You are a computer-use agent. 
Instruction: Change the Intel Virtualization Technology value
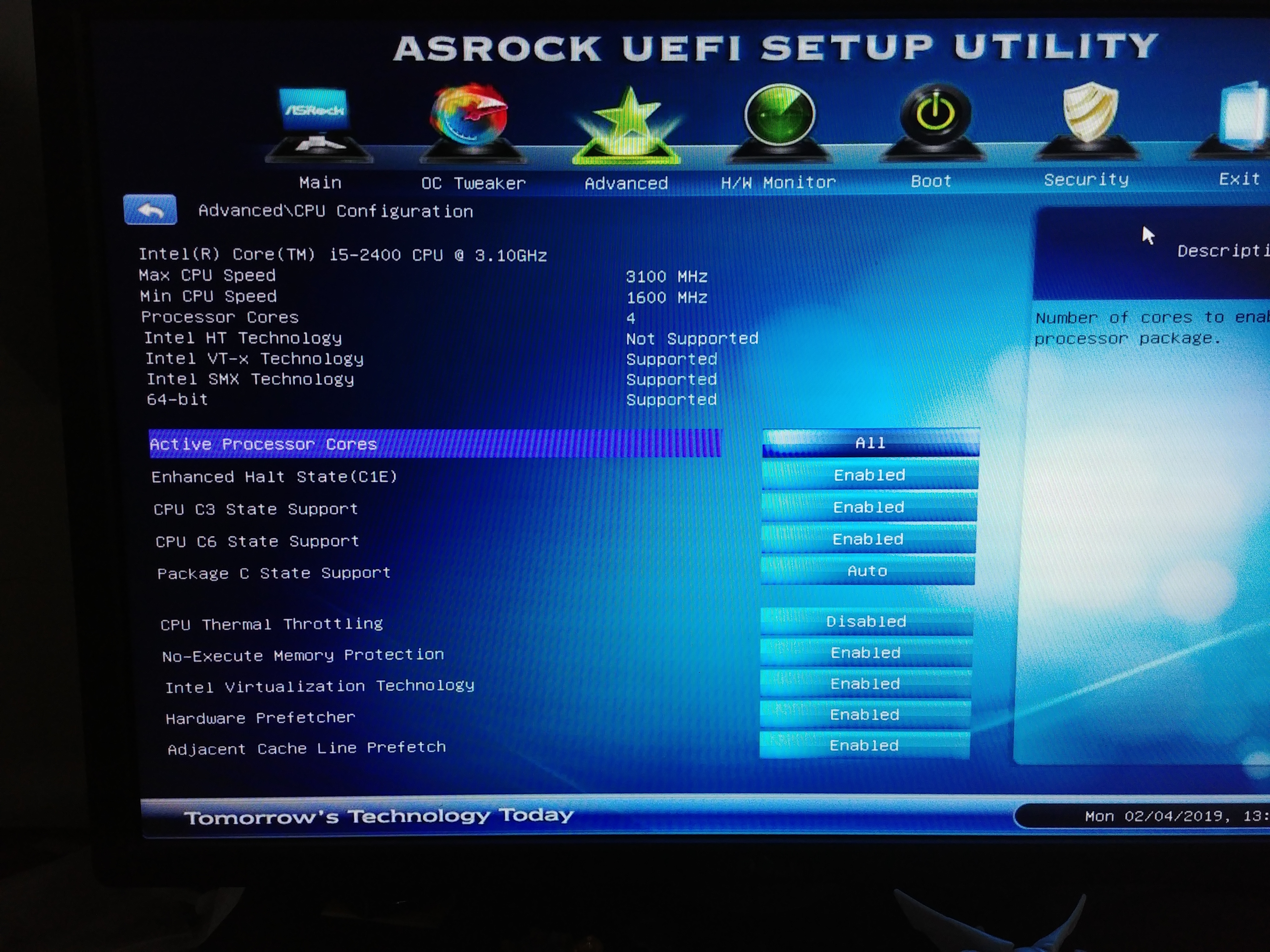(865, 684)
